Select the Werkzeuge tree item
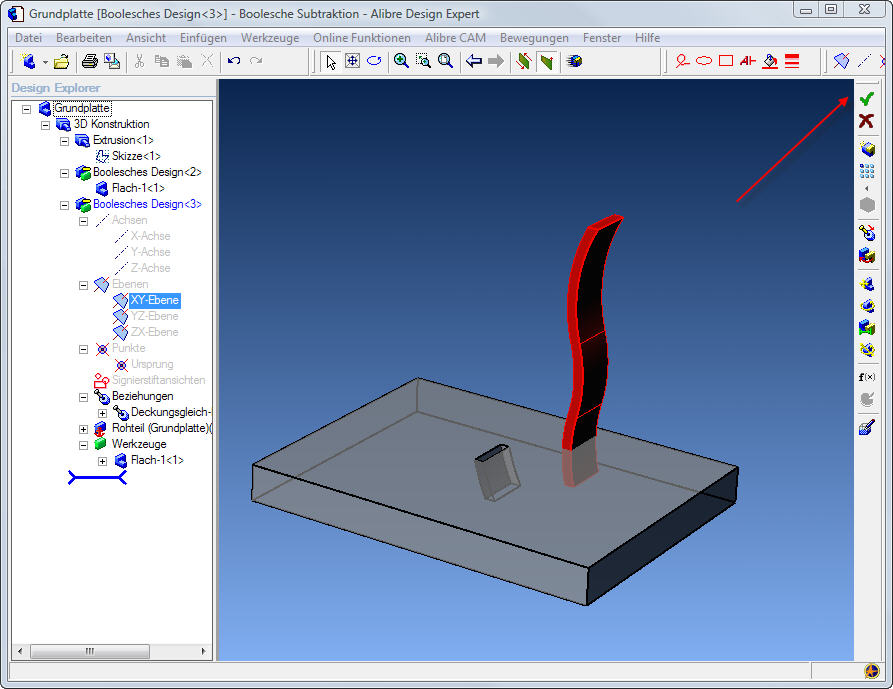 point(139,444)
